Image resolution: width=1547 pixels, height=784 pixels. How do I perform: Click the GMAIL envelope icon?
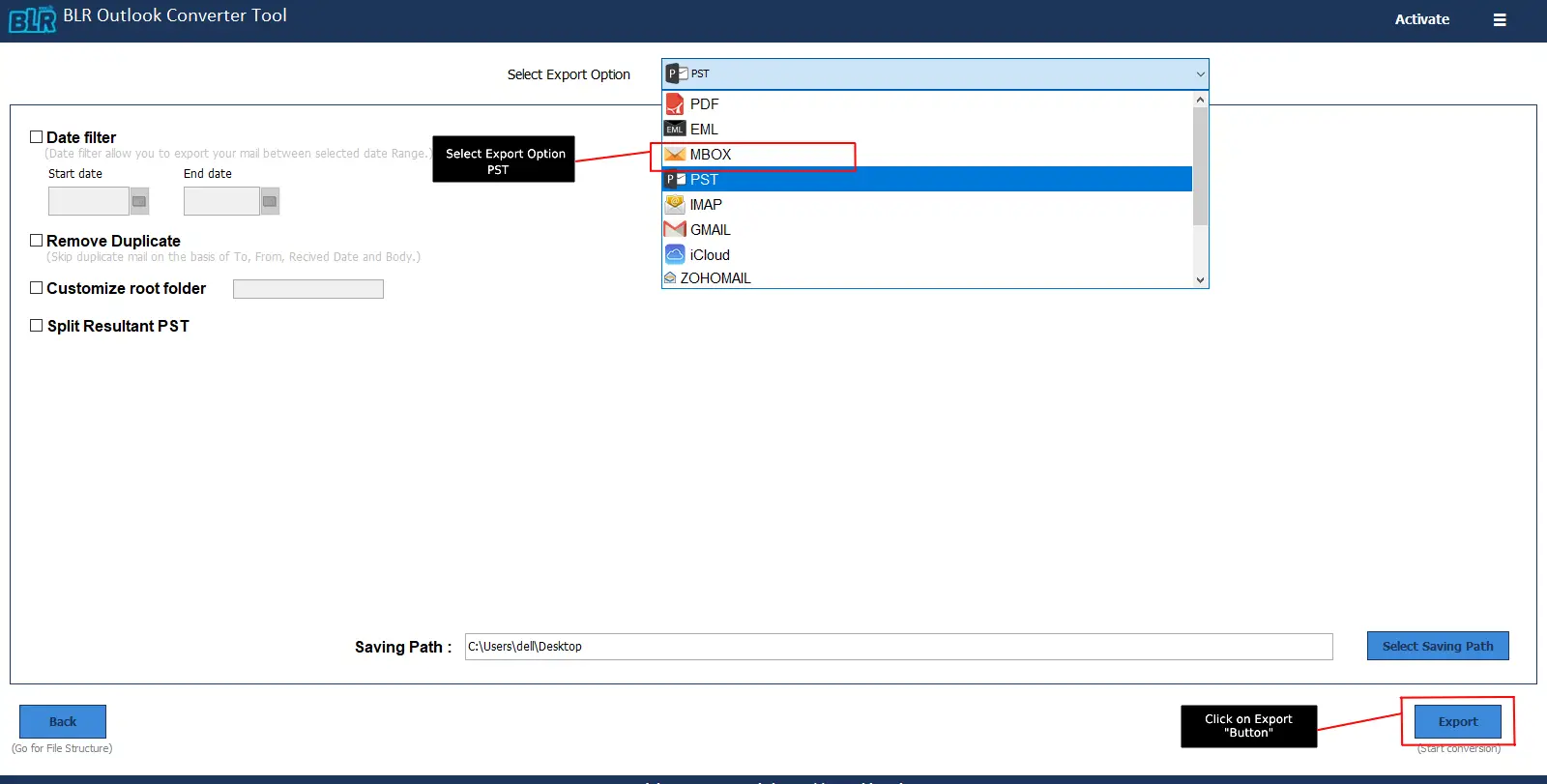click(675, 229)
